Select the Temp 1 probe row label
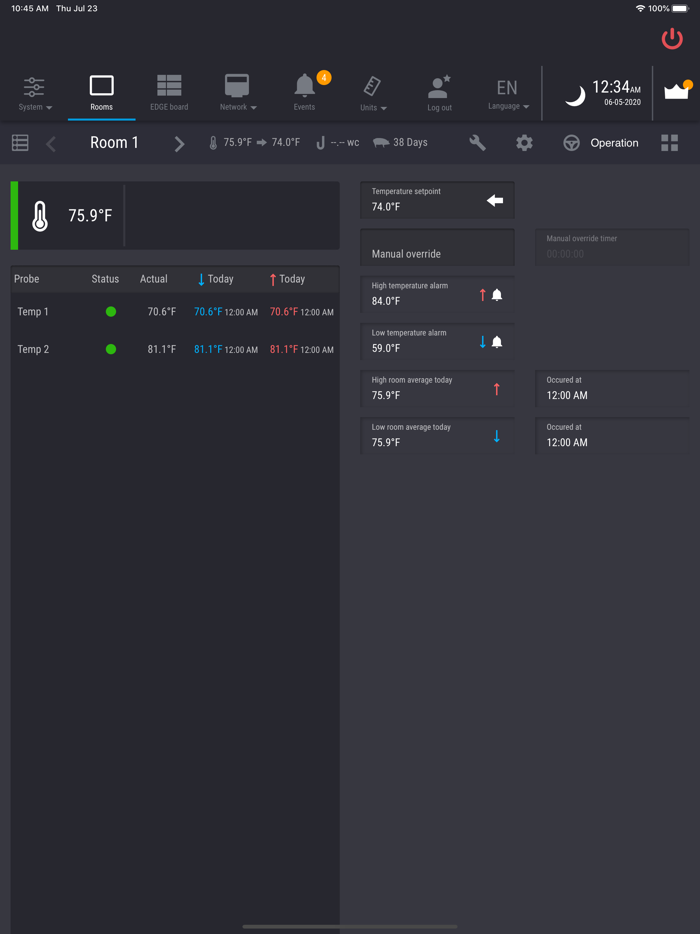The image size is (700, 934). click(x=33, y=312)
